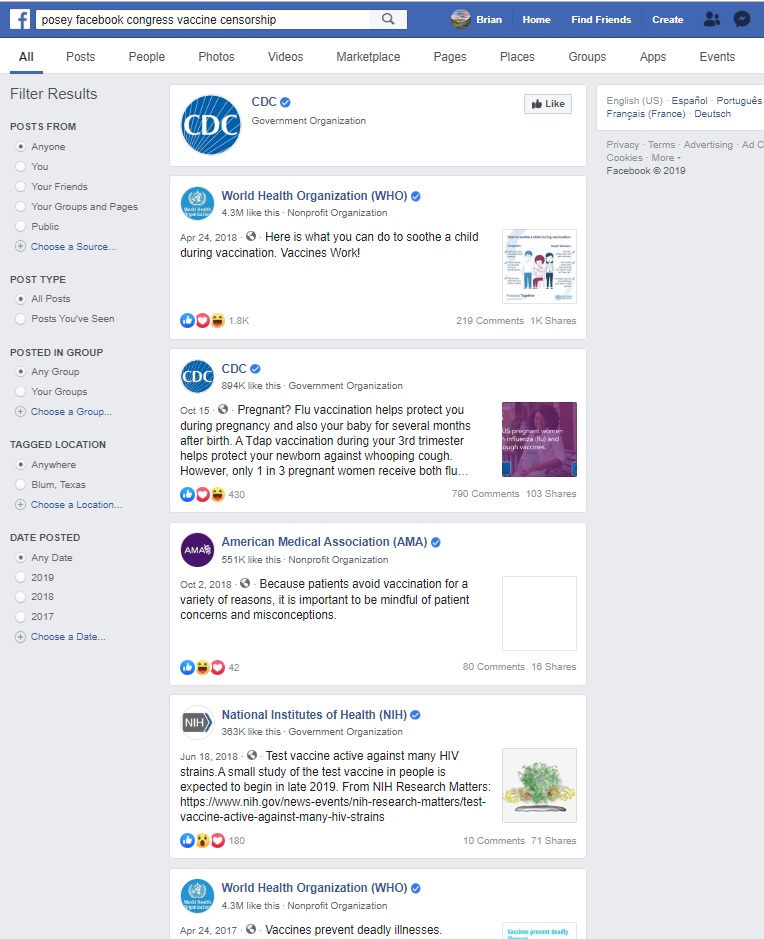
Task: Like the CDC page
Action: click(548, 104)
